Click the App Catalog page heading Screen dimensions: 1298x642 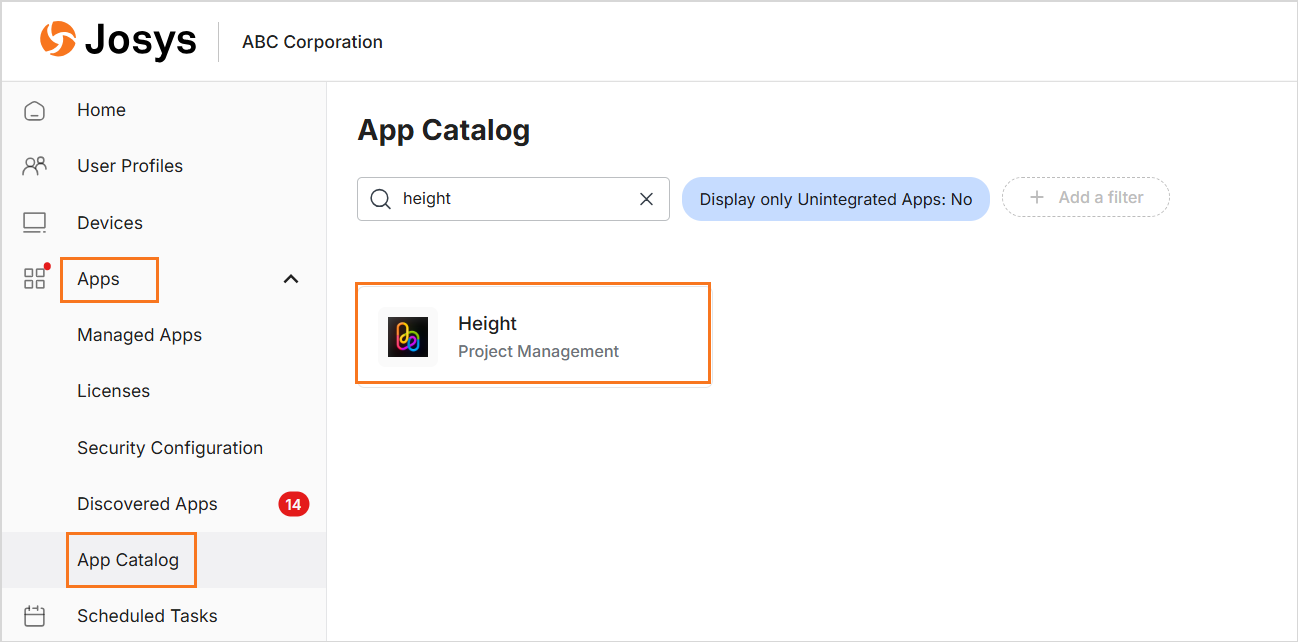[444, 130]
